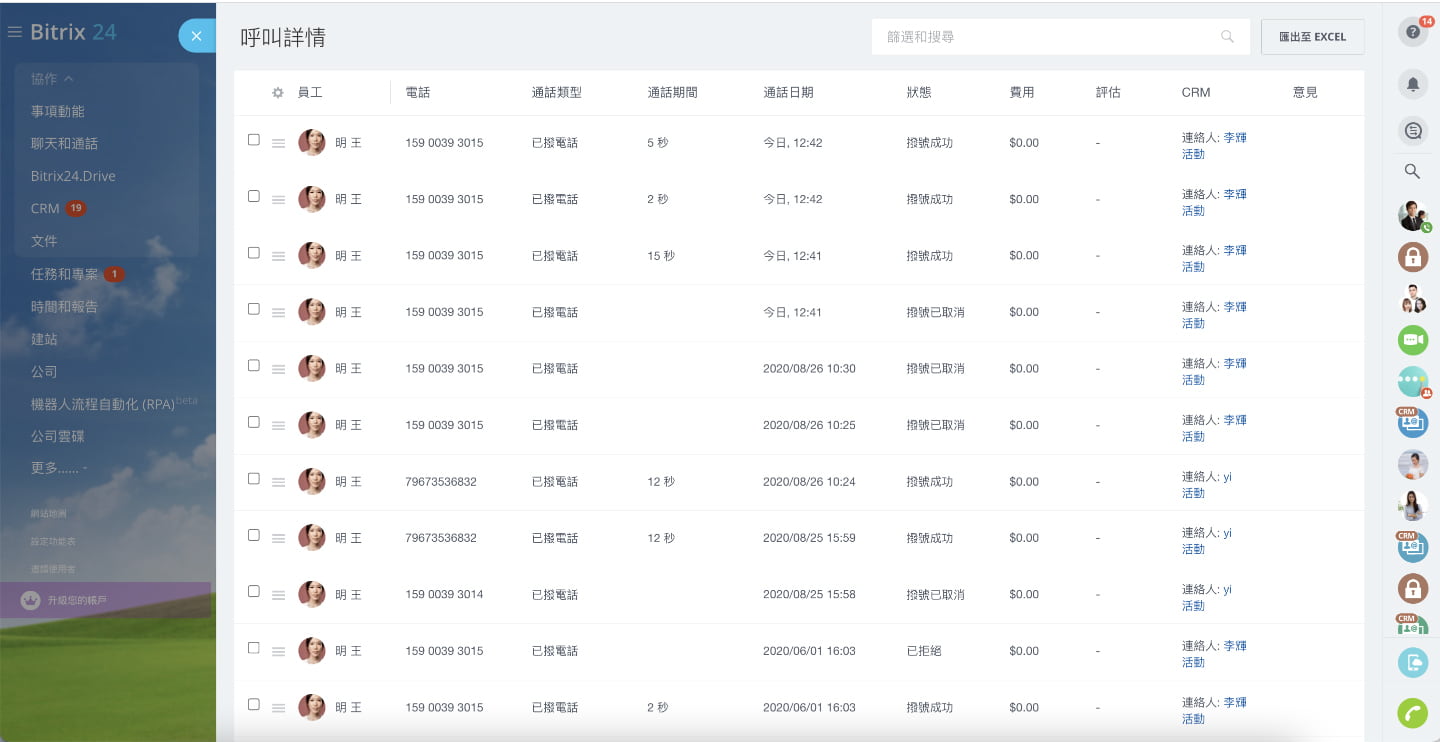Open the grid settings gear icon
This screenshot has width=1440, height=742.
tap(278, 92)
